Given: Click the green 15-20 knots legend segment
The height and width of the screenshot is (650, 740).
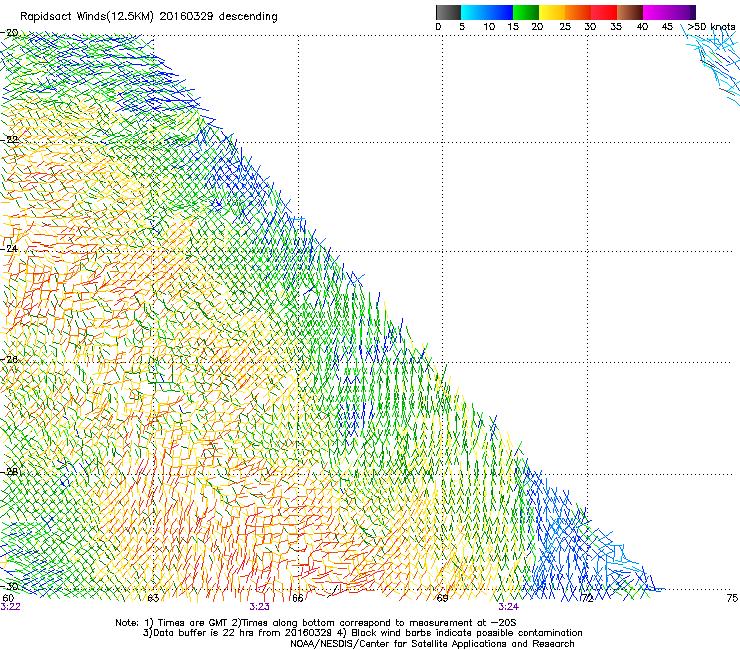Looking at the screenshot, I should 526,12.
